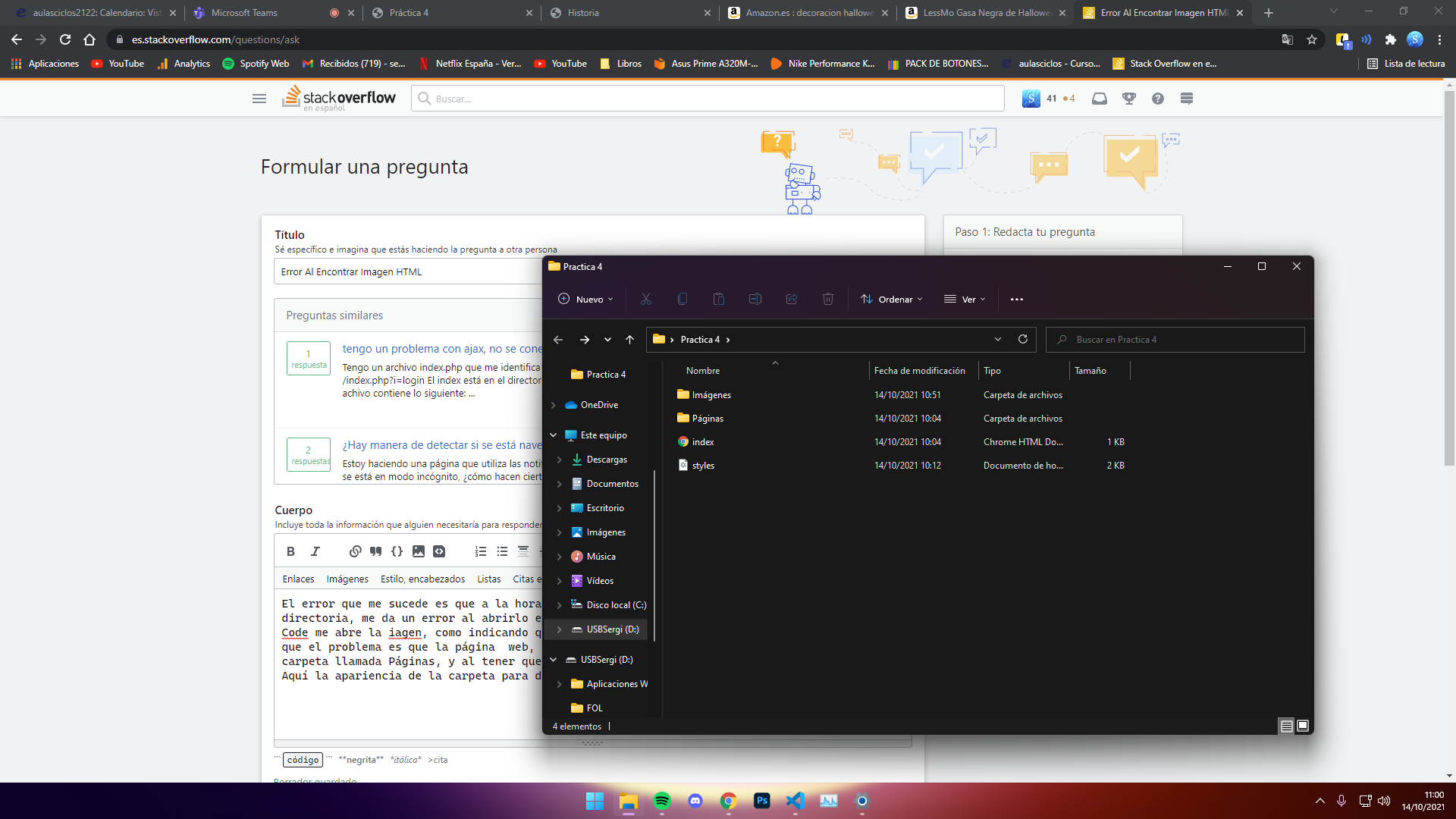Click the Delete trash icon in File Explorer
Viewport: 1456px width, 819px height.
click(828, 299)
